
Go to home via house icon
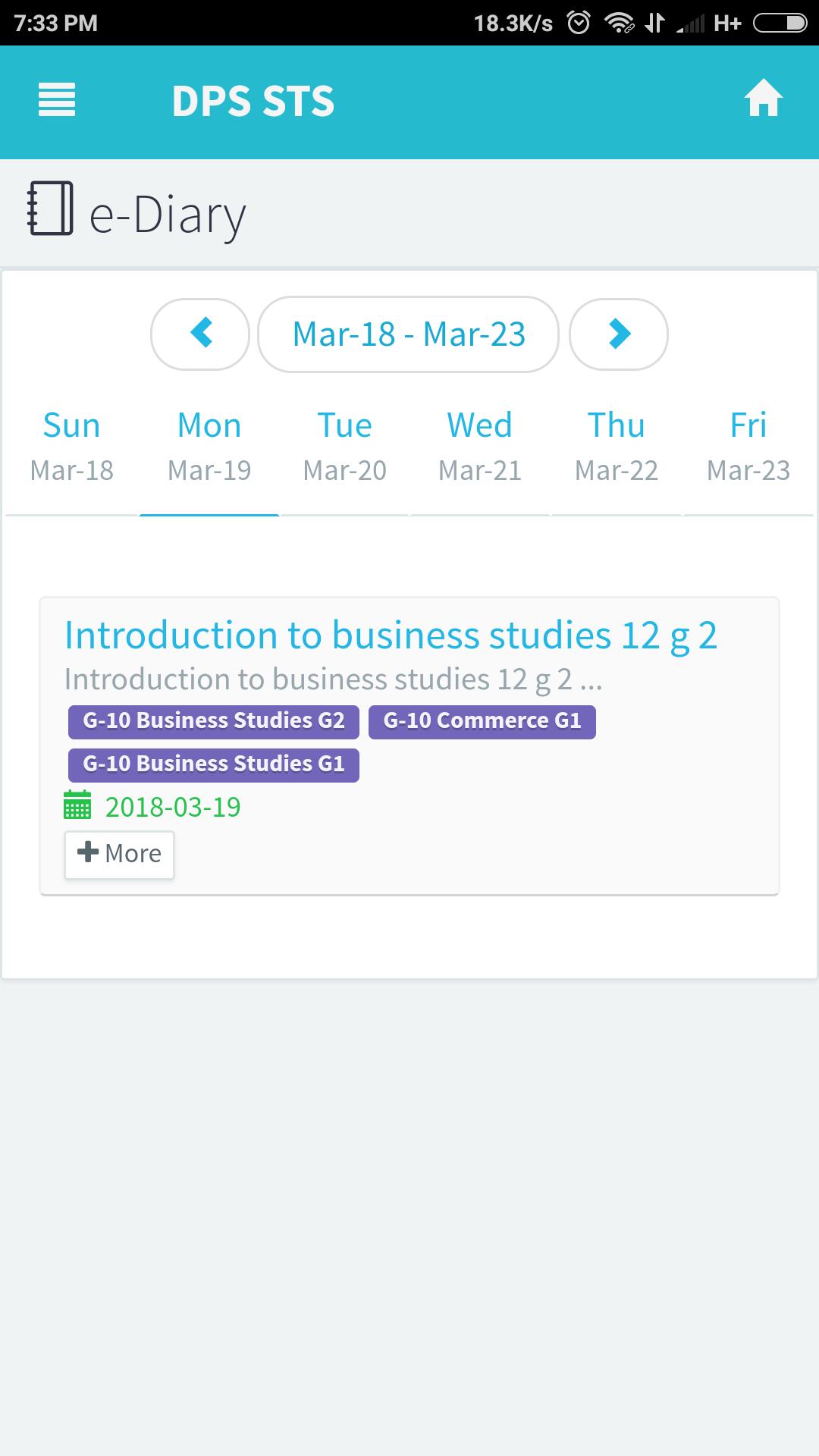763,98
